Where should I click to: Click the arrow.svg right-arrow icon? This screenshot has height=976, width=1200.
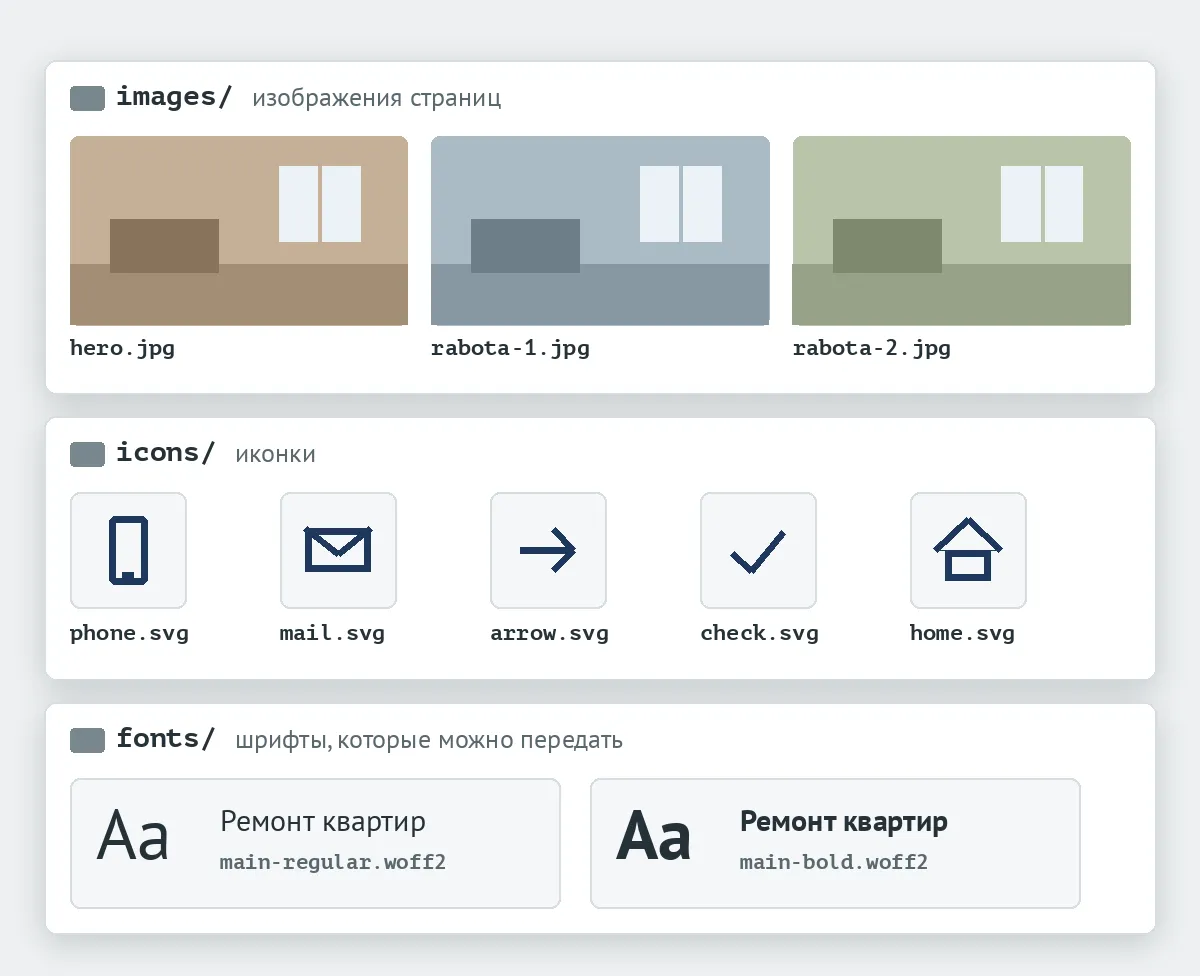pyautogui.click(x=548, y=550)
